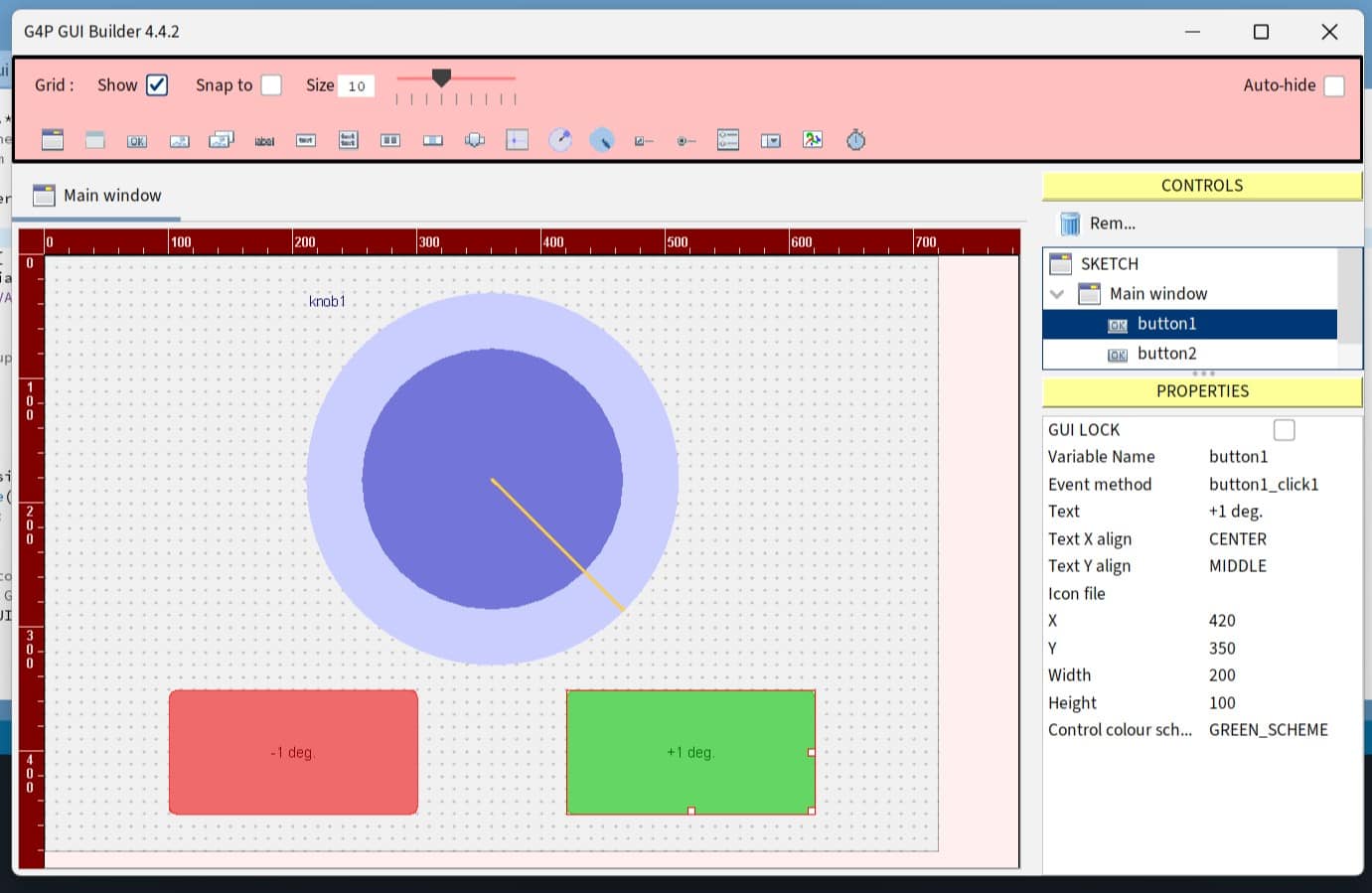Click the grid size slider thumb
This screenshot has width=1372, height=893.
441,77
